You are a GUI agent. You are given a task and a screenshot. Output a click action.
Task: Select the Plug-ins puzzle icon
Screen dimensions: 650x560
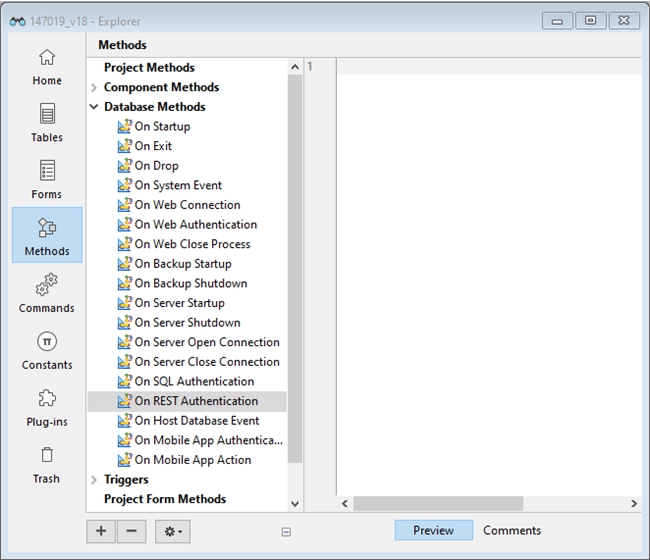47,400
